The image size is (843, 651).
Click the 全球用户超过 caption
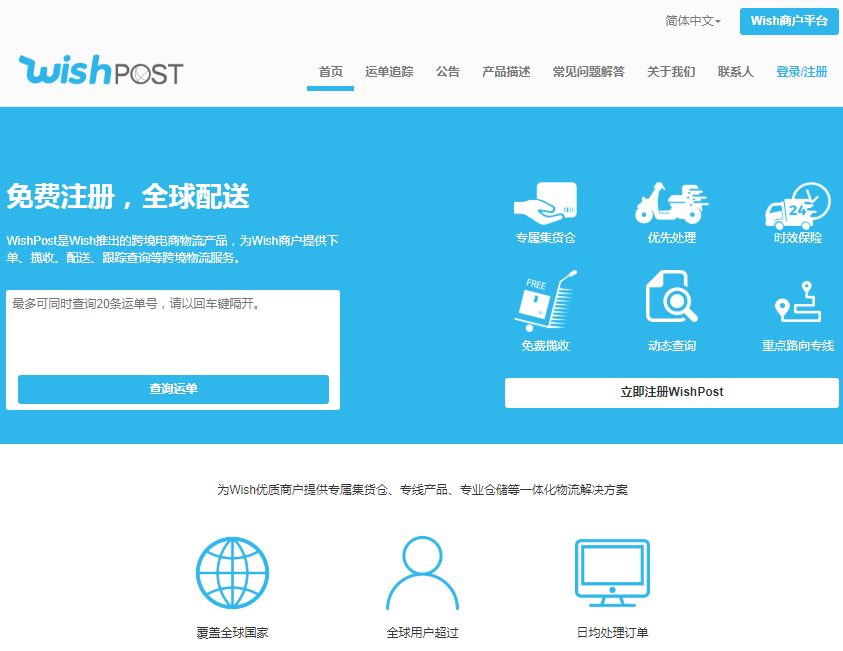(422, 633)
